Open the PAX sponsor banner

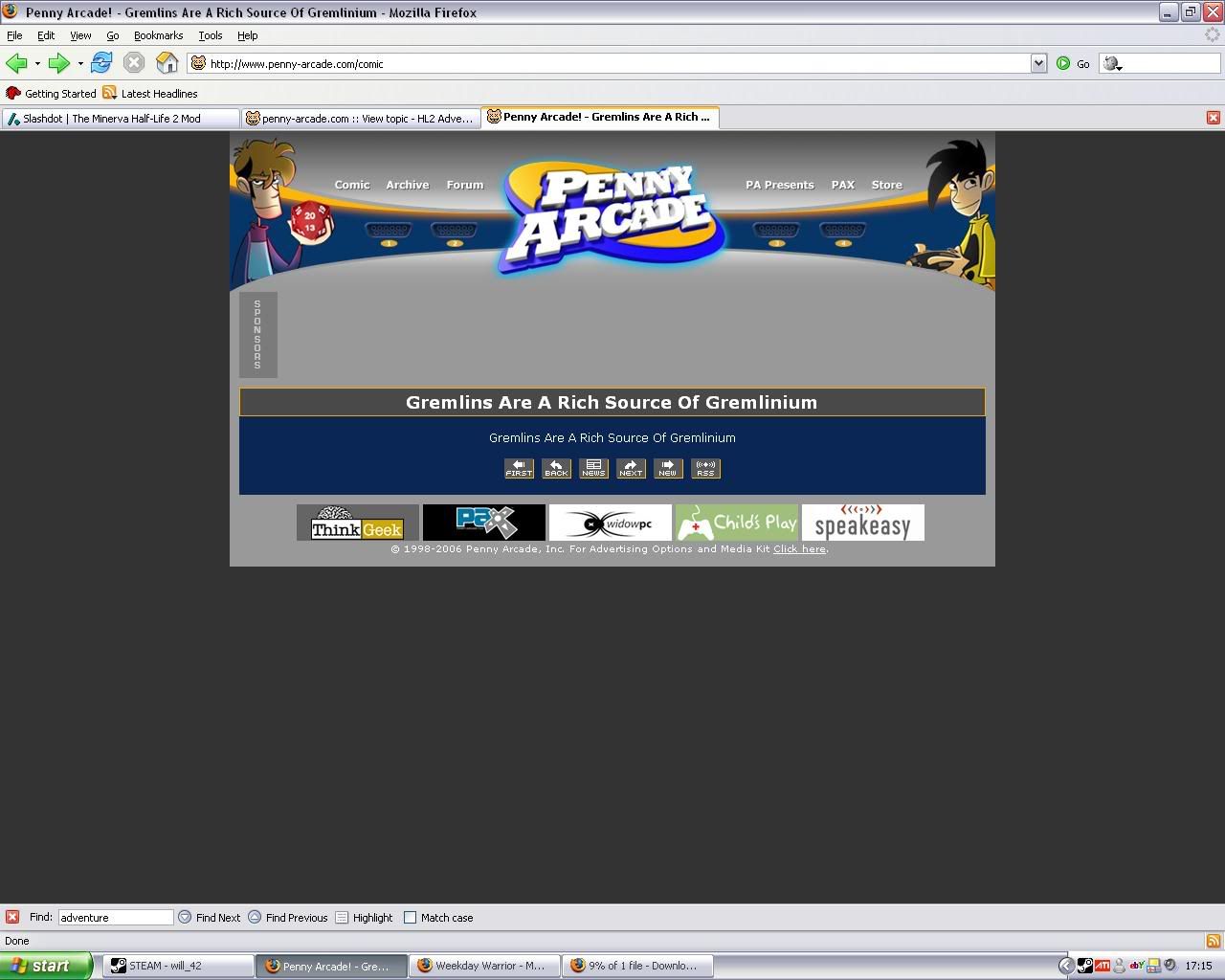coord(484,523)
